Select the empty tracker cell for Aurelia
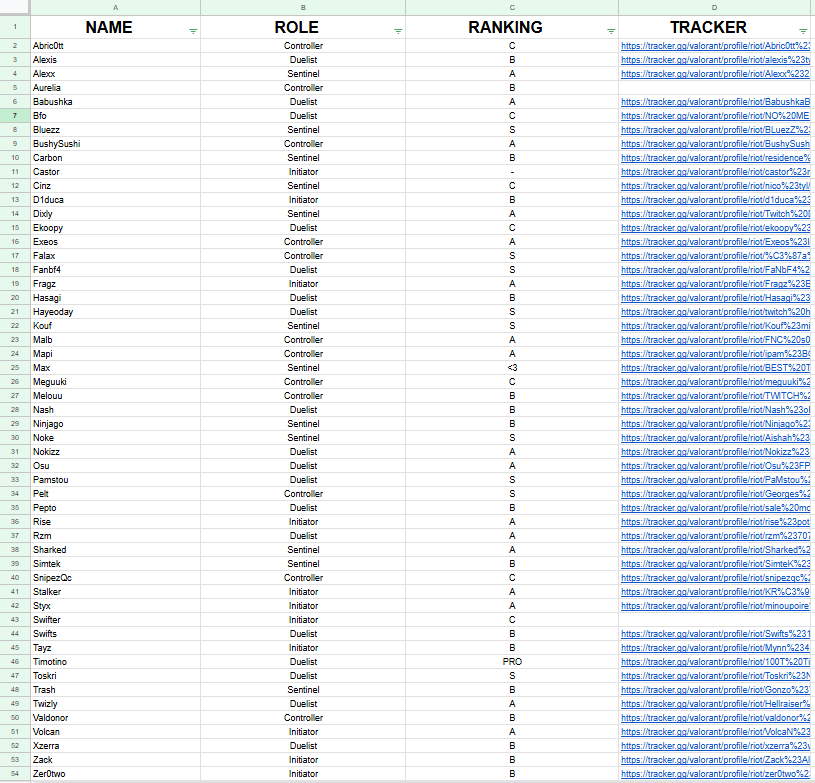This screenshot has height=783, width=815. coord(715,88)
